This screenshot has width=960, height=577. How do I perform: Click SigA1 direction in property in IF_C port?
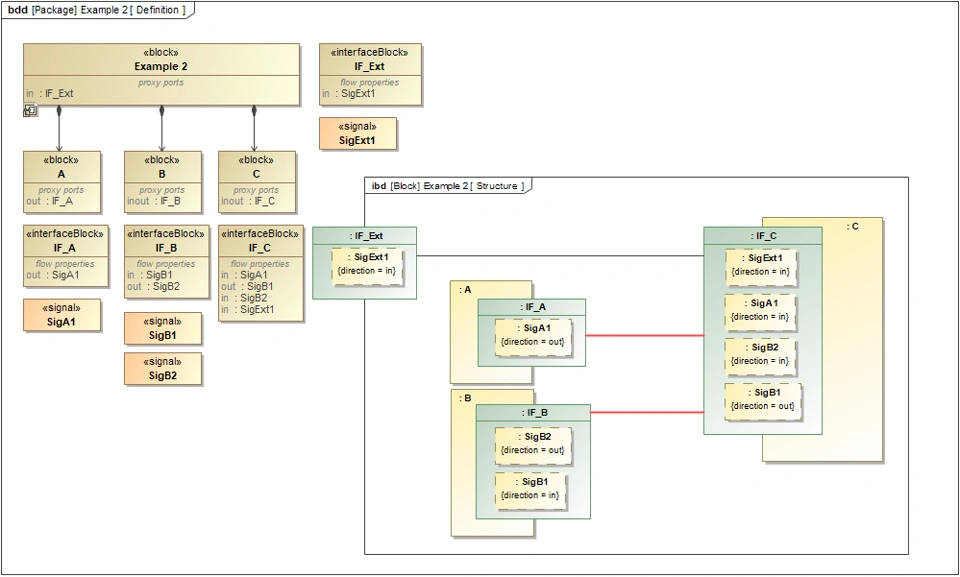tap(761, 311)
